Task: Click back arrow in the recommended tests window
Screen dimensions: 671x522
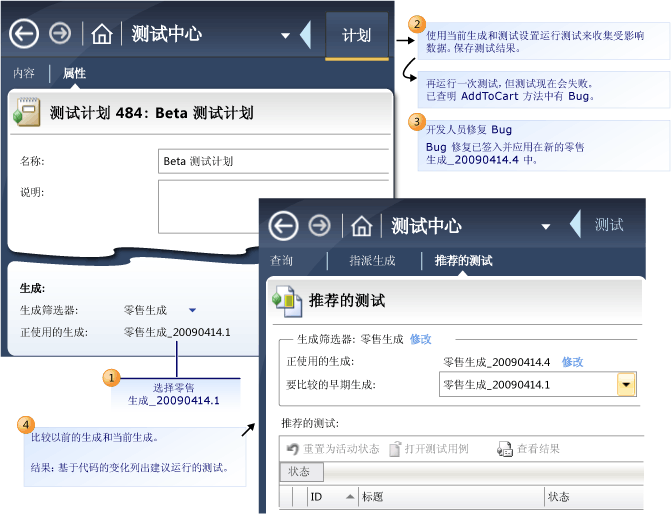Action: click(283, 225)
